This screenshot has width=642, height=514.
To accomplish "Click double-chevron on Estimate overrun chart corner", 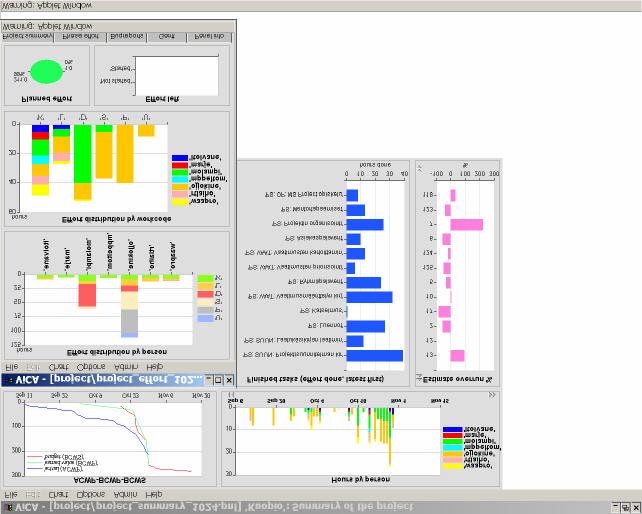I will [419, 169].
